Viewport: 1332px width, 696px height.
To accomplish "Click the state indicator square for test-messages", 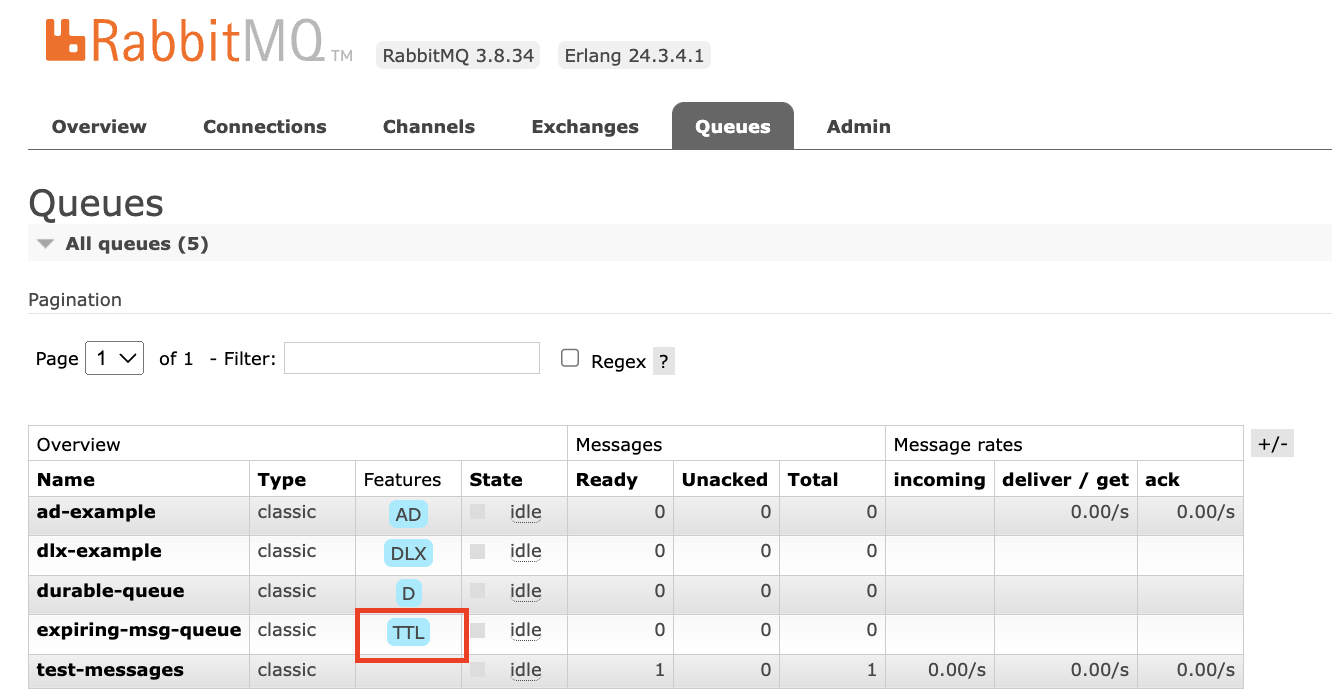I will [478, 670].
